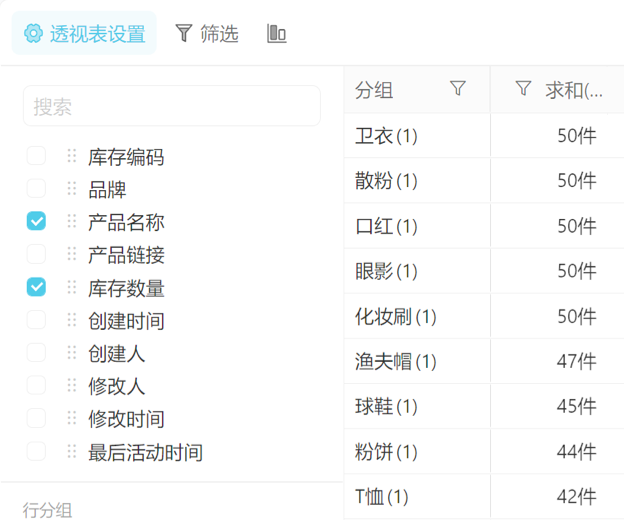This screenshot has height=520, width=624.
Task: Click drag handle next to 创建时间
Action: 71,320
